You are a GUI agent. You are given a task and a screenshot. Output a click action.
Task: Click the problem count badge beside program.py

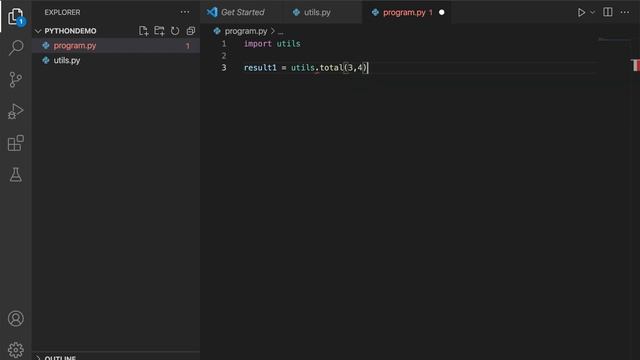coord(188,46)
